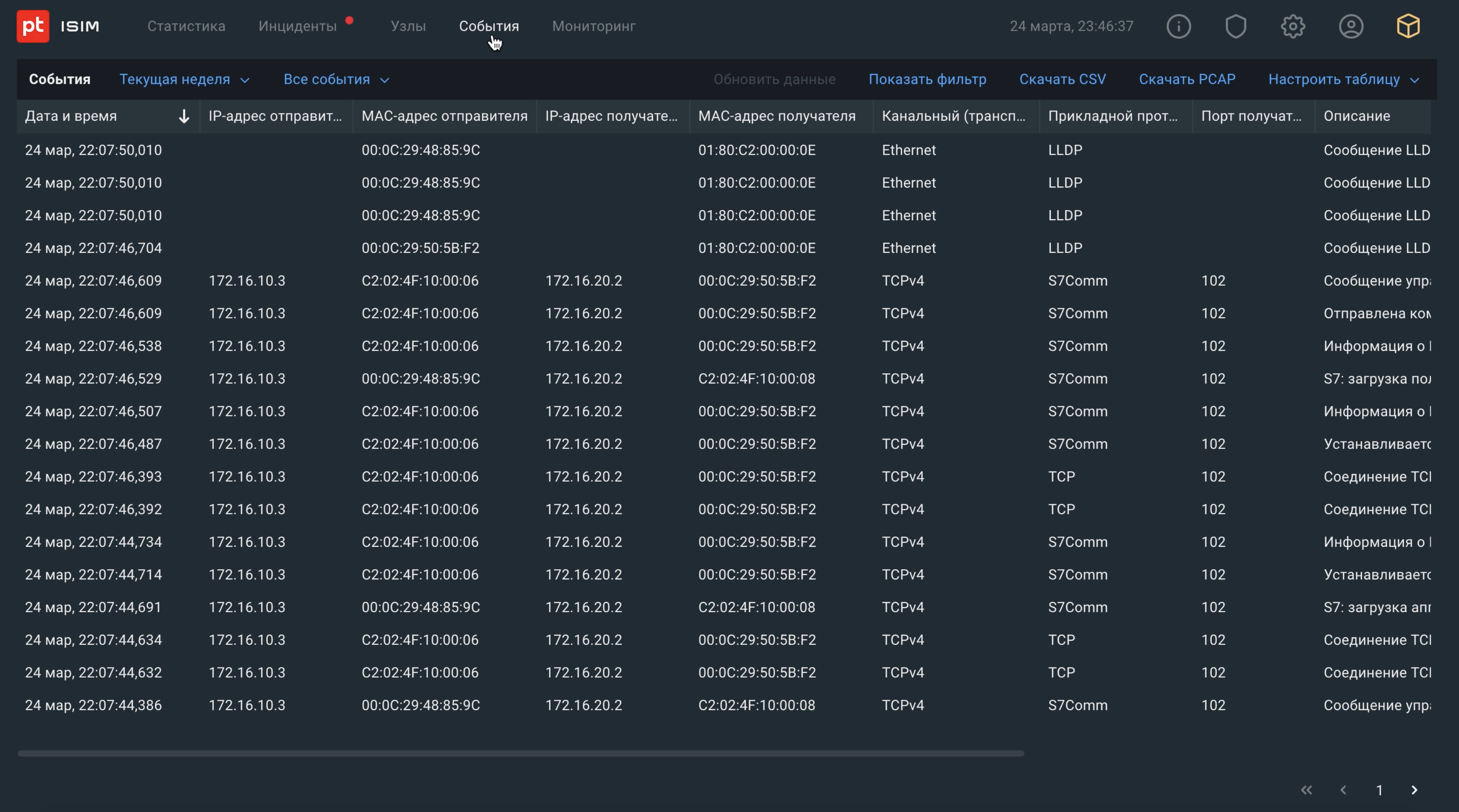The height and width of the screenshot is (812, 1459).
Task: Go to first page double-chevron
Action: [x=1306, y=790]
